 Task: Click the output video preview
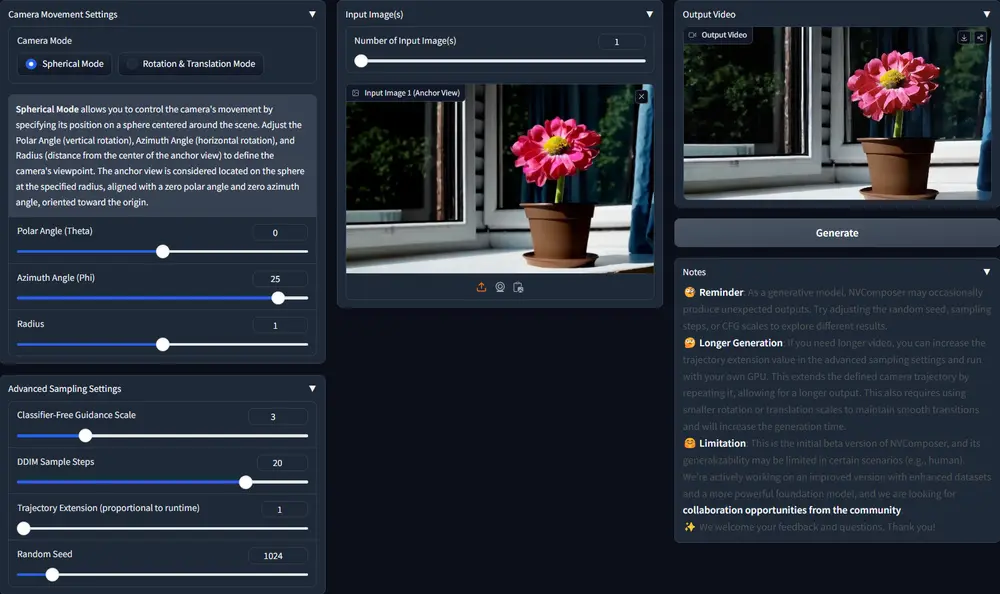837,114
